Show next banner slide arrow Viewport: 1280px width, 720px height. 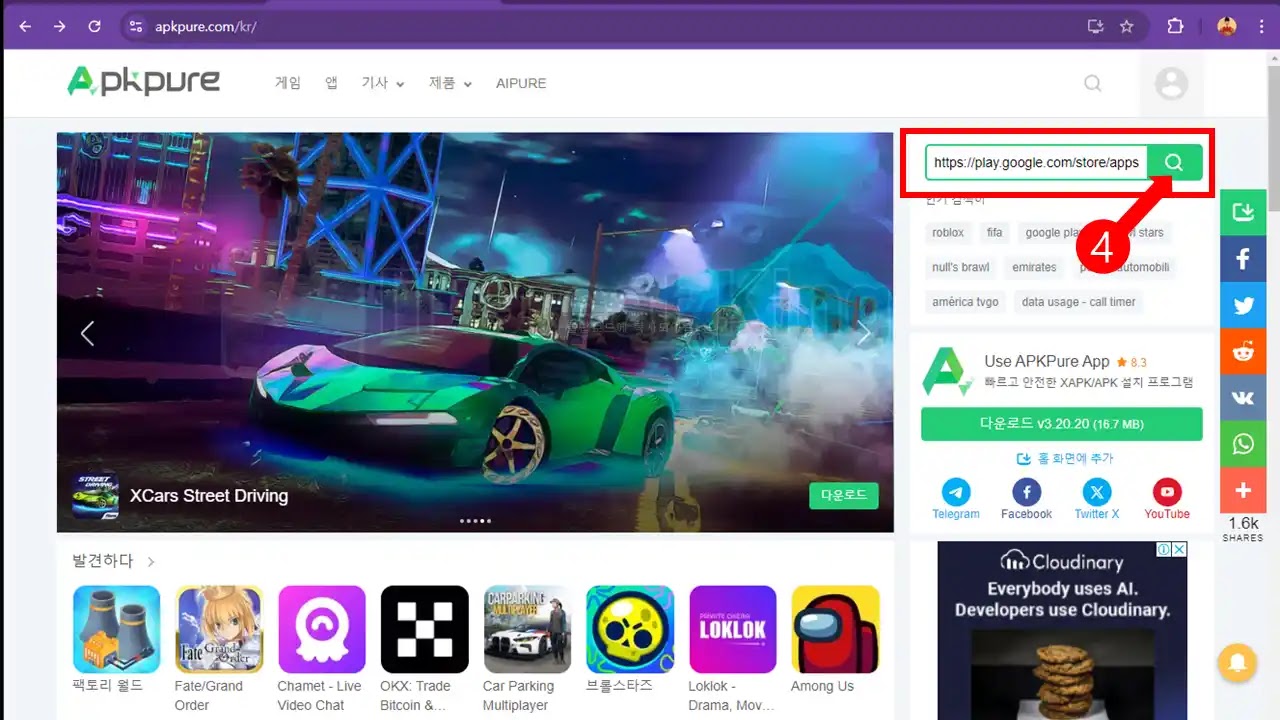(864, 333)
